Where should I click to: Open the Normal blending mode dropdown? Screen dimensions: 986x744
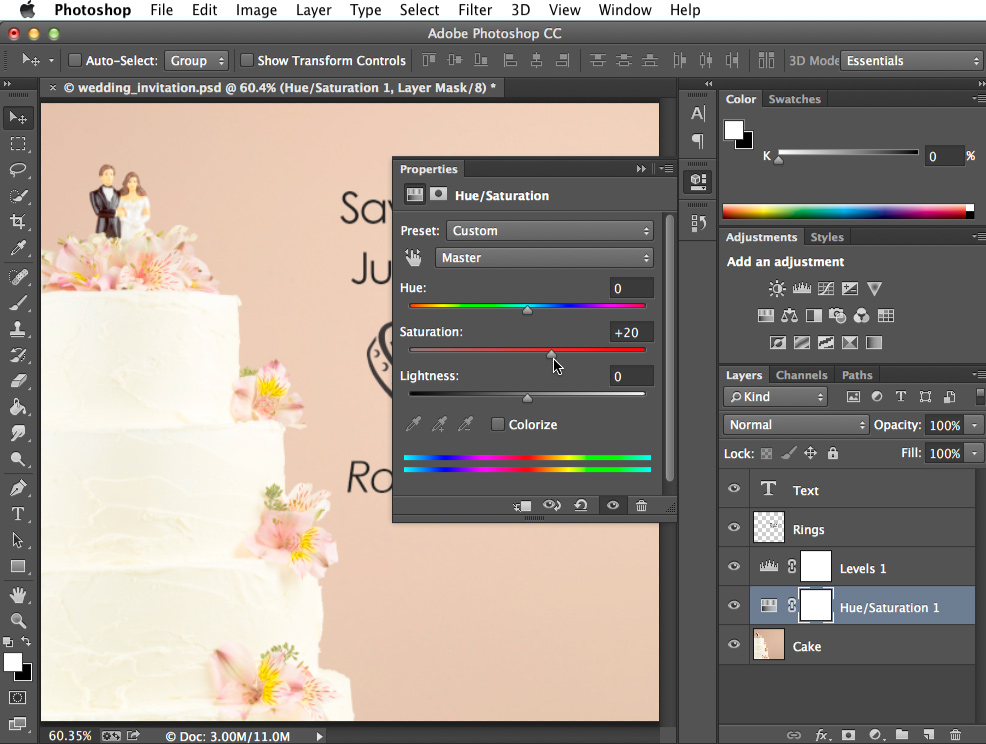(795, 424)
